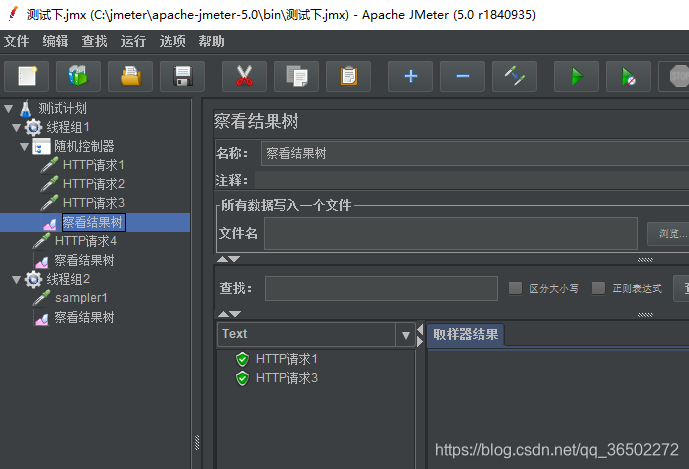The height and width of the screenshot is (469, 689).
Task: Click the Cut scissors icon
Action: click(x=244, y=76)
